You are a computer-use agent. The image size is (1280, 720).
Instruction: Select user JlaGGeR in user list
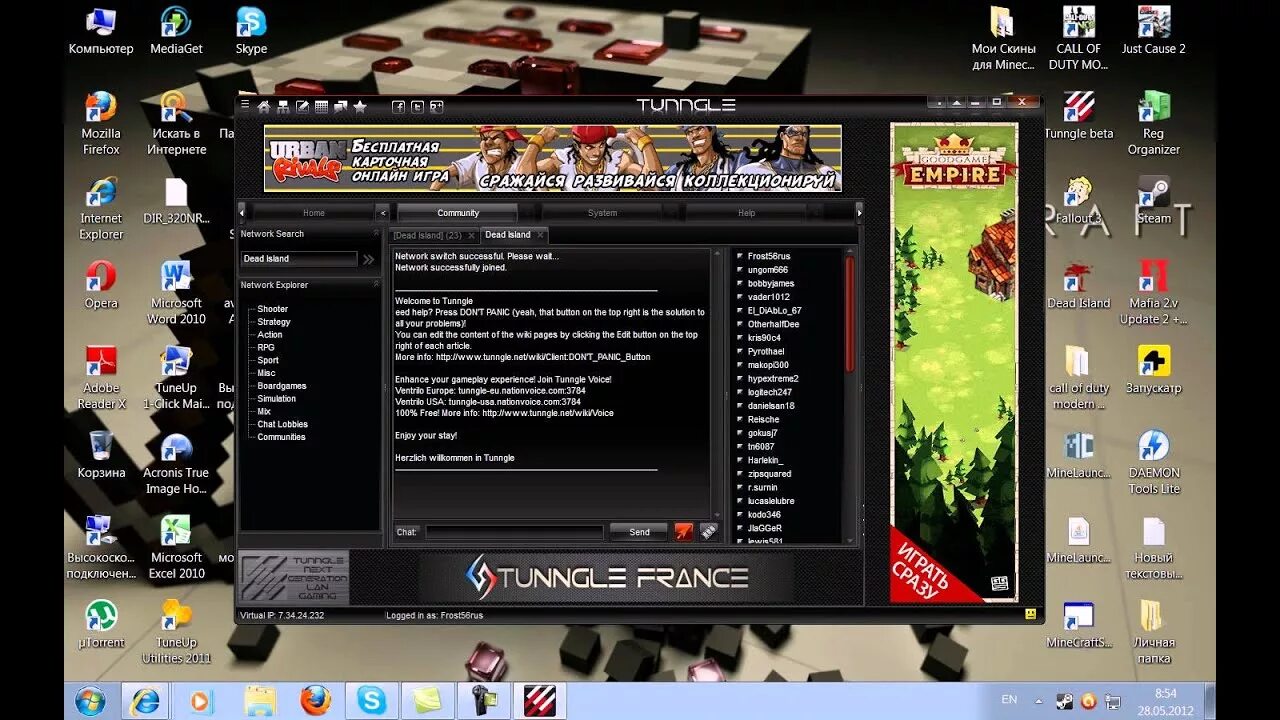(765, 528)
